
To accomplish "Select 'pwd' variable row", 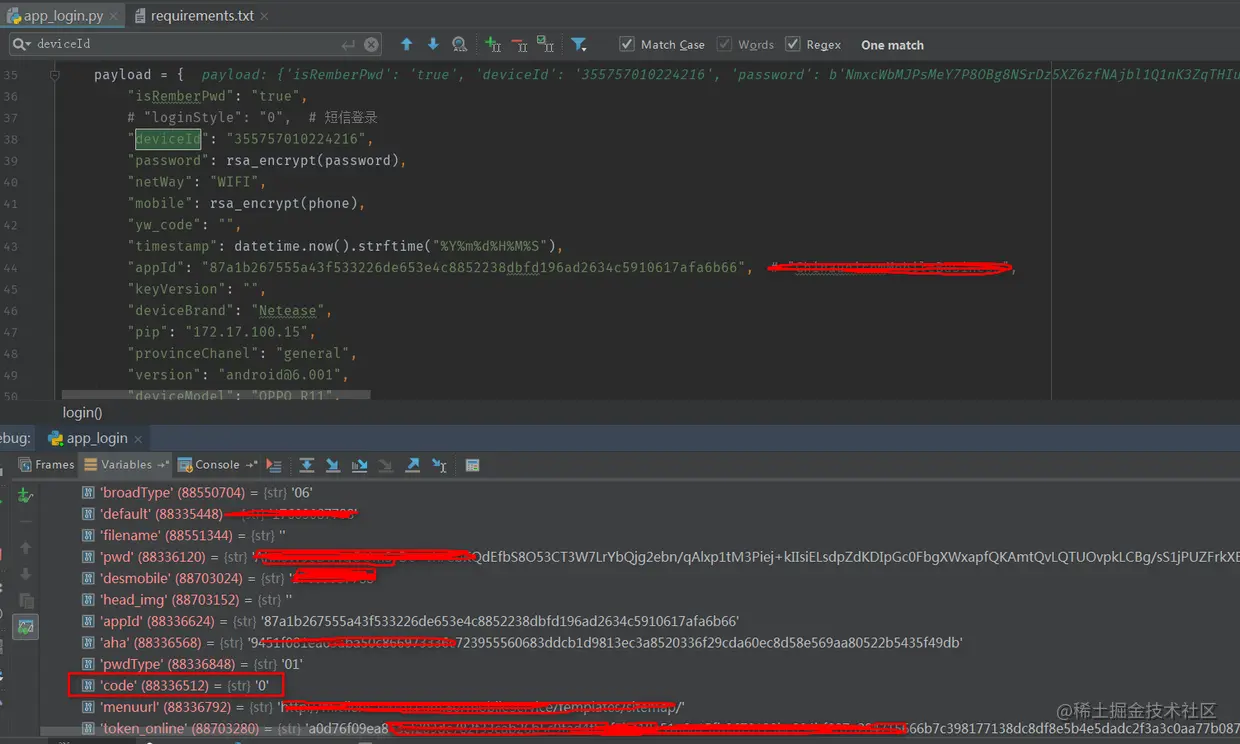I will pos(660,556).
